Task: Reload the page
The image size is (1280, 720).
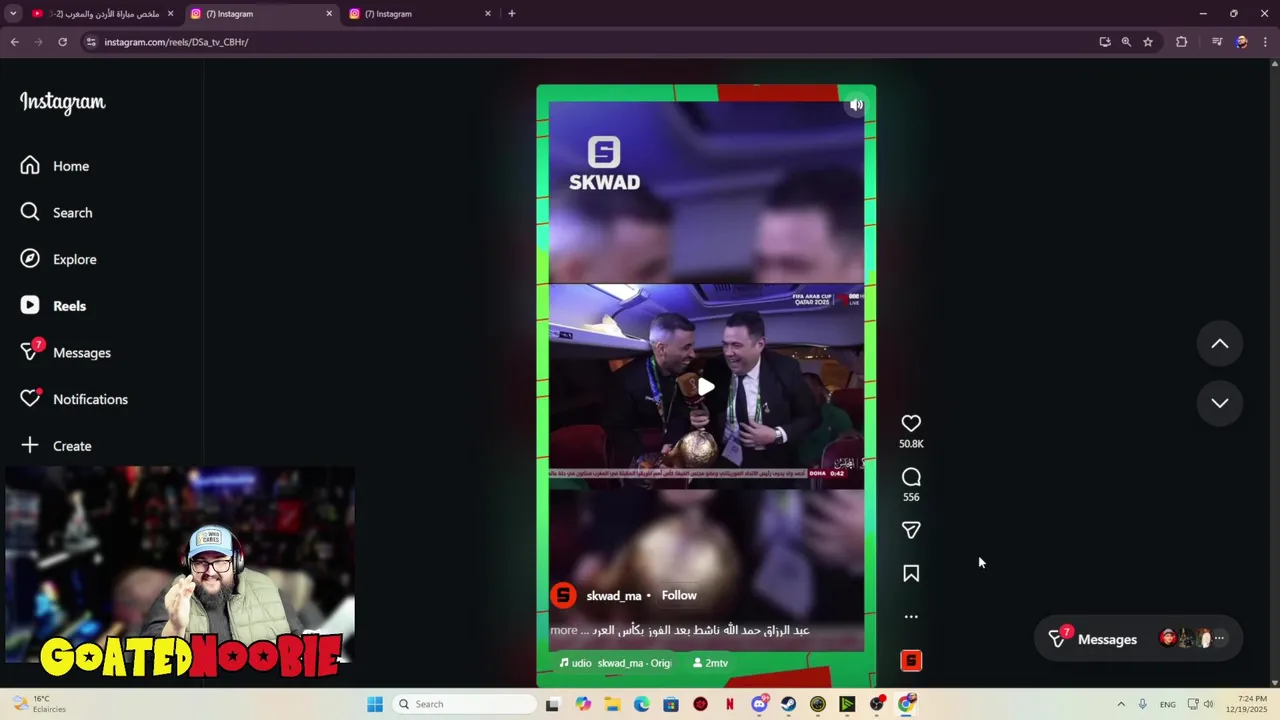Action: click(x=62, y=42)
